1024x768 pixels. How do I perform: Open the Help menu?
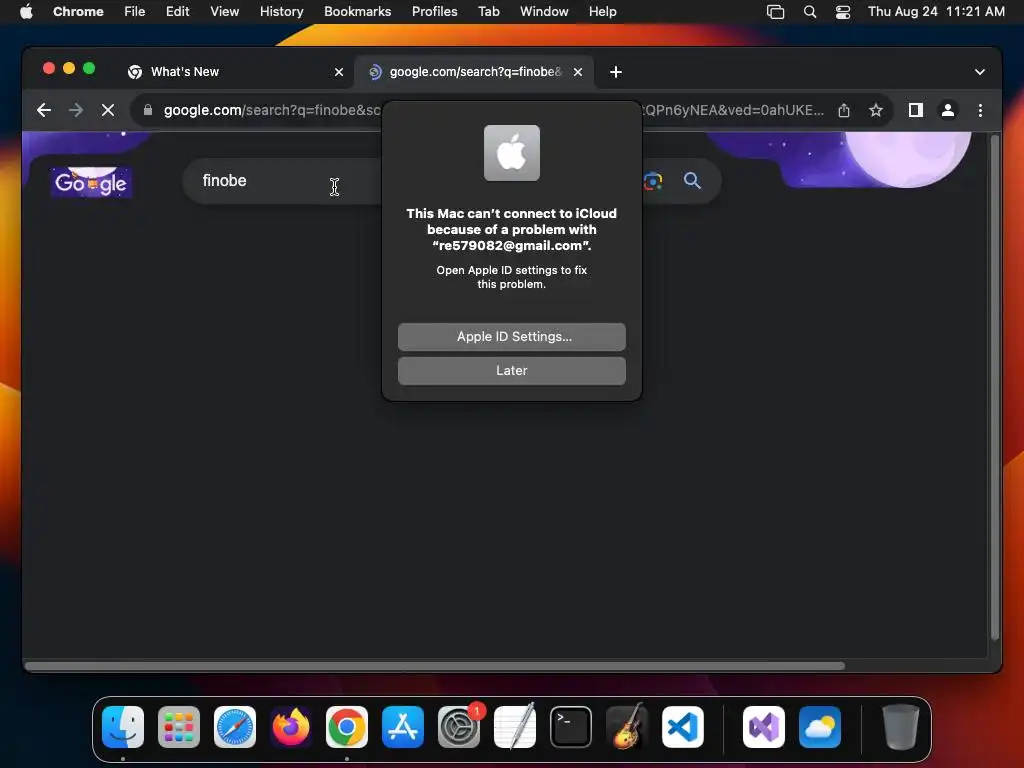tap(602, 11)
